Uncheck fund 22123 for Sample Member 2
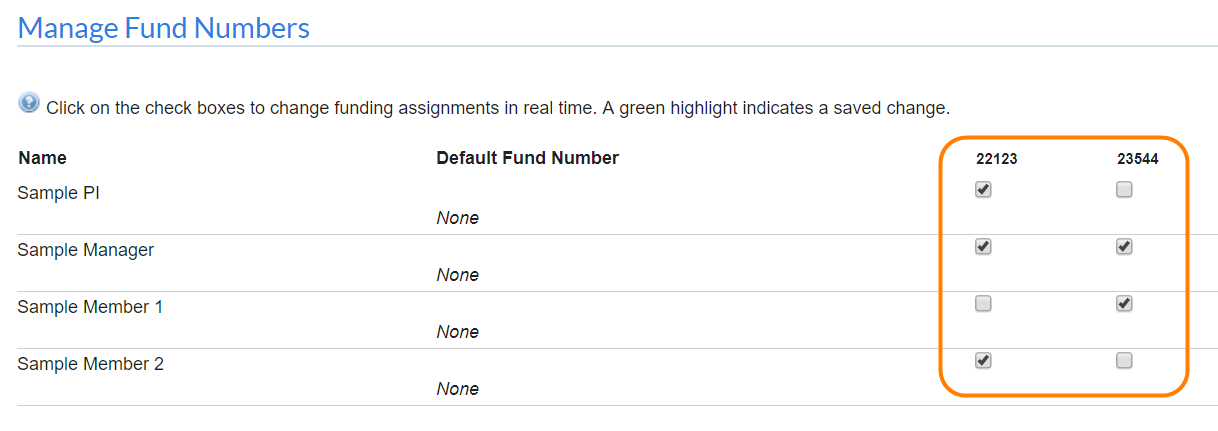The height and width of the screenshot is (431, 1218). pos(983,360)
